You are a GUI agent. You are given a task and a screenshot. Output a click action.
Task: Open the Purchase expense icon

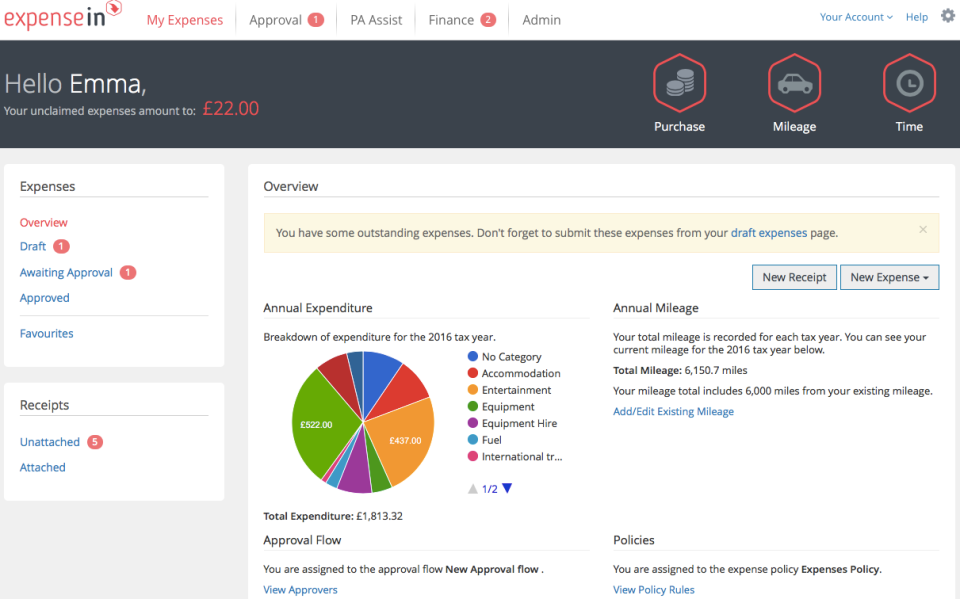point(679,83)
